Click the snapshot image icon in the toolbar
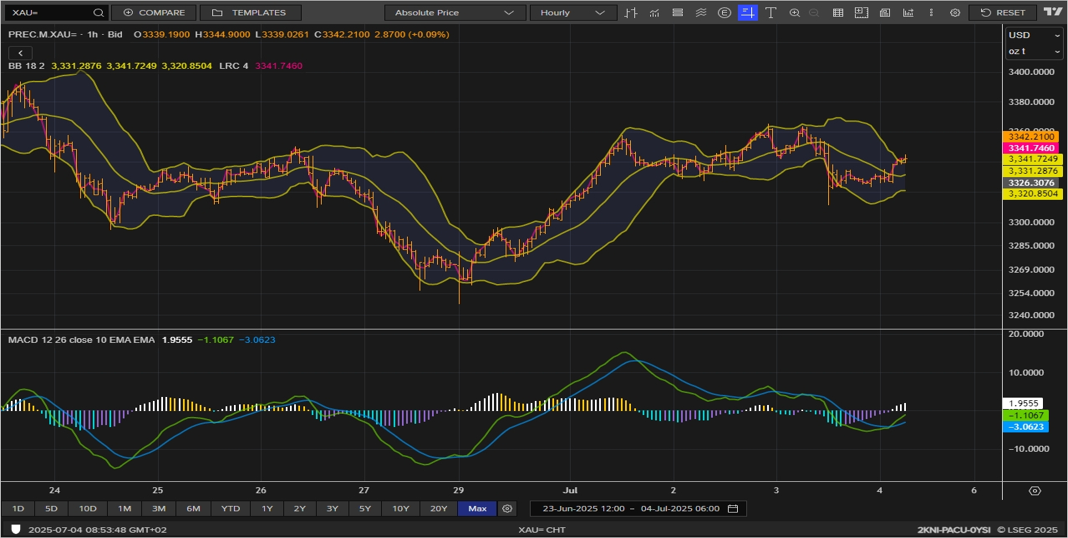The image size is (1068, 538). coord(885,12)
